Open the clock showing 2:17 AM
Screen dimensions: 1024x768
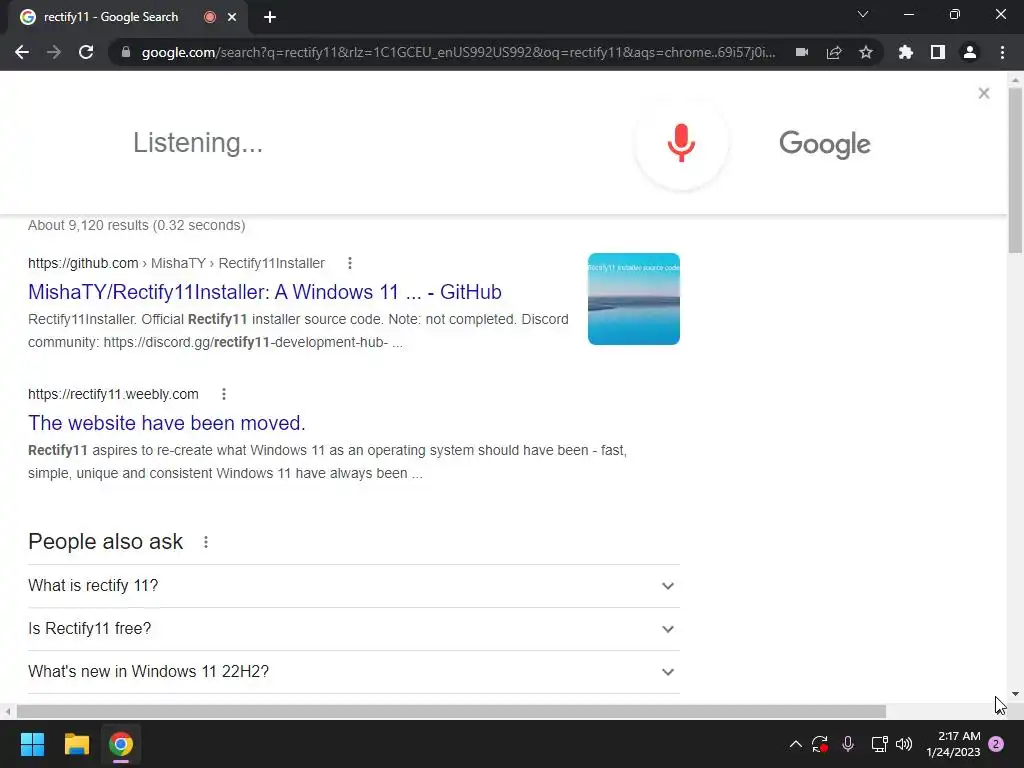pos(953,744)
